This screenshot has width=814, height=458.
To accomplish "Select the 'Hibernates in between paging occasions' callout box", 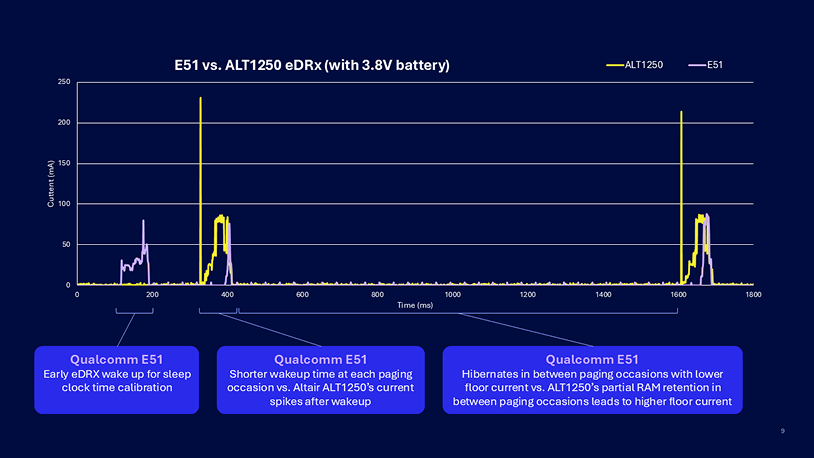I will click(592, 380).
